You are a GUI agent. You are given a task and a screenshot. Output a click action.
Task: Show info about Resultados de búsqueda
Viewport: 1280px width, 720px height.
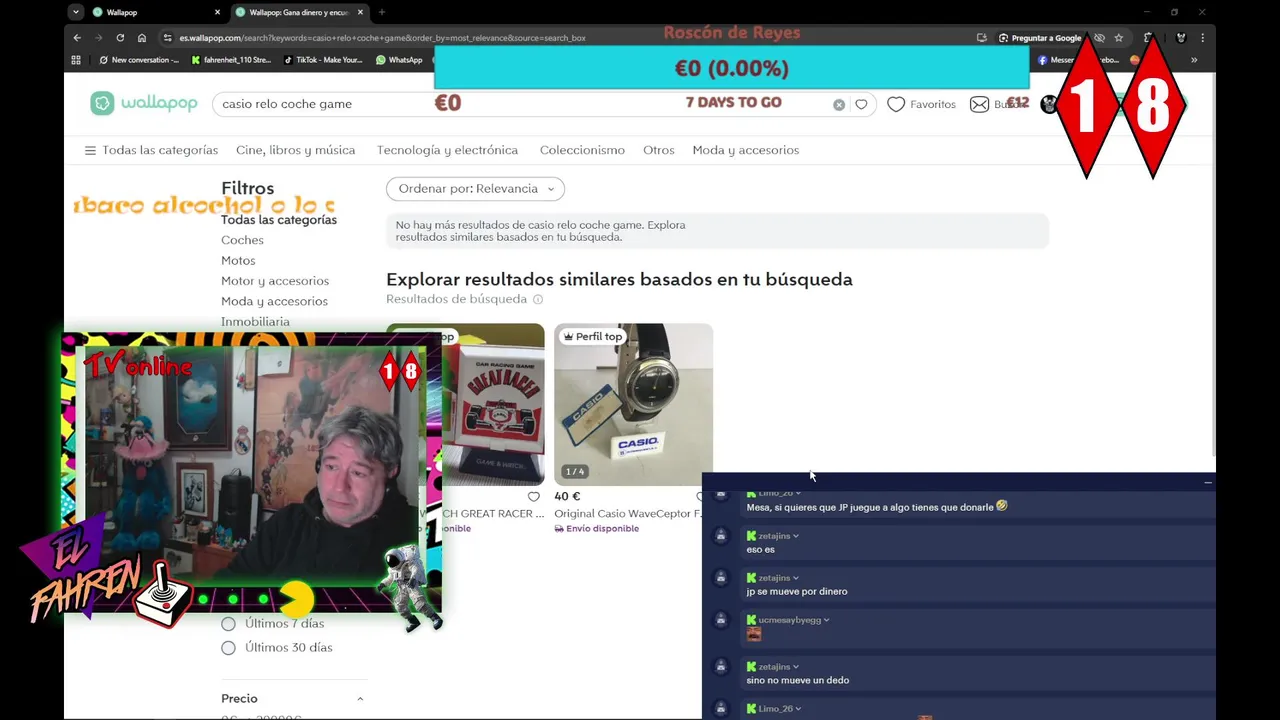(538, 299)
